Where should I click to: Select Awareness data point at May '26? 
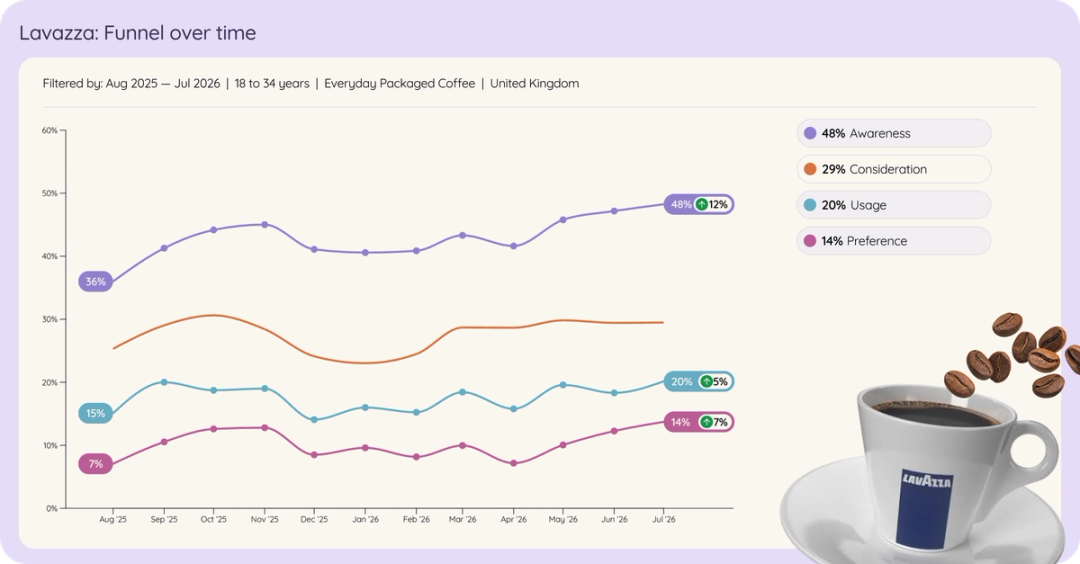(x=563, y=220)
